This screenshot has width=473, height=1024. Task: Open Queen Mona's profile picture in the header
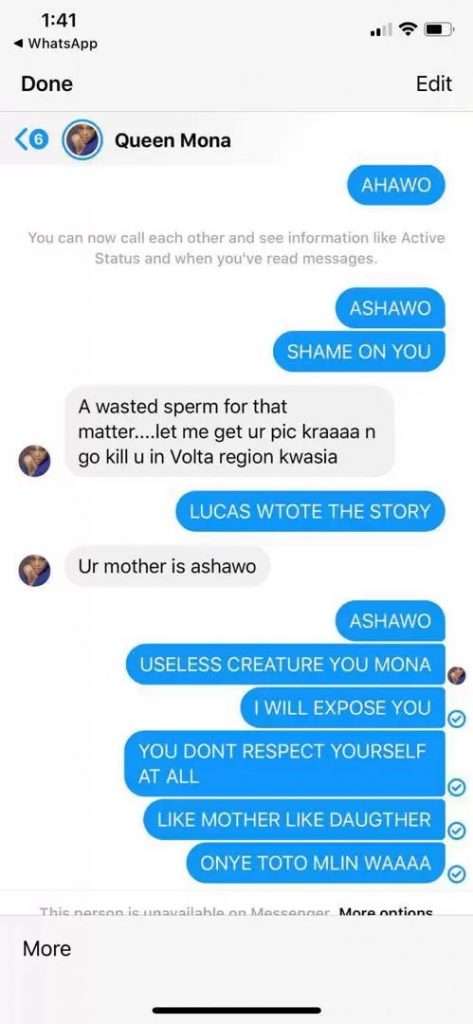click(82, 140)
